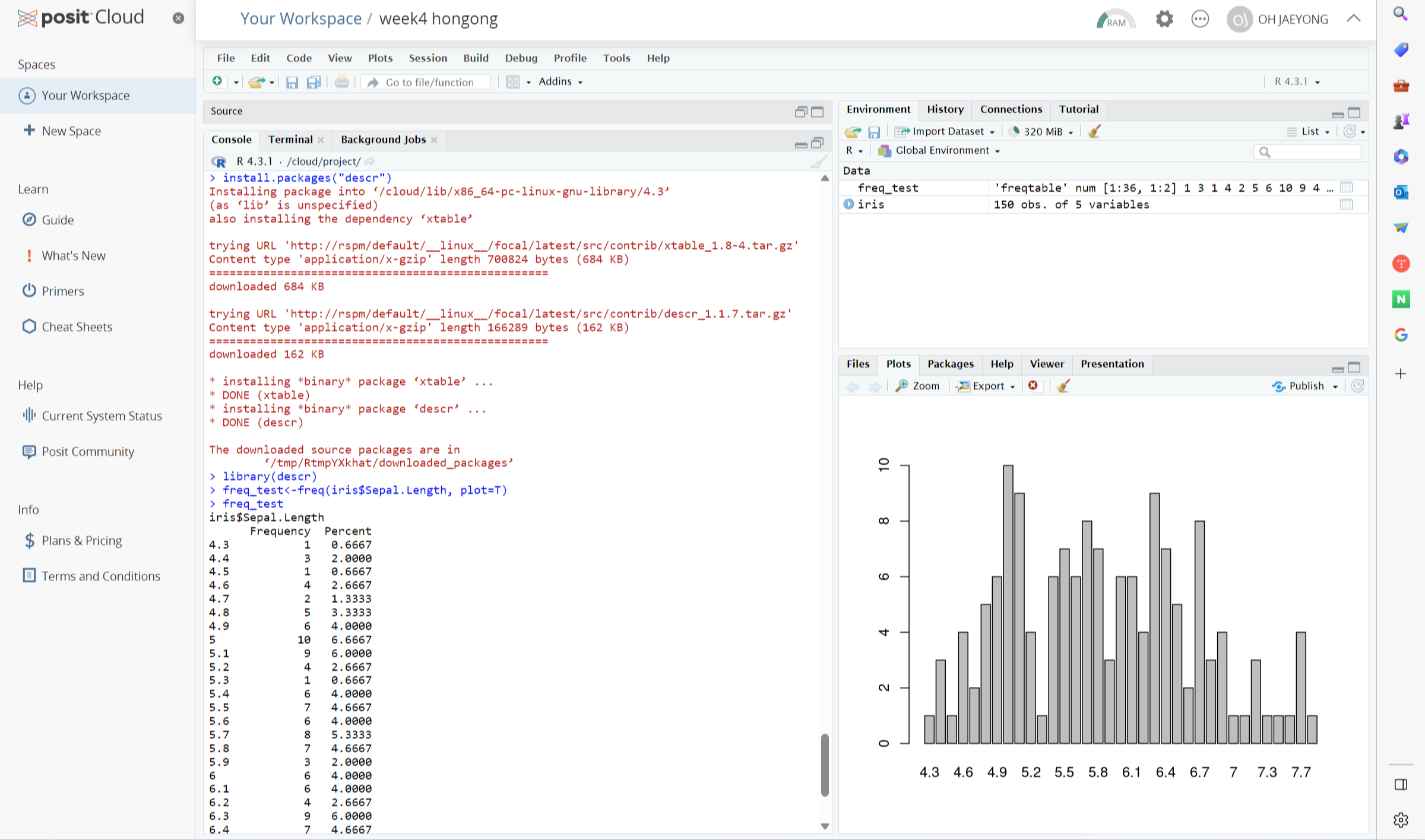Click the new file icon in toolbar
1425x840 pixels.
(218, 81)
